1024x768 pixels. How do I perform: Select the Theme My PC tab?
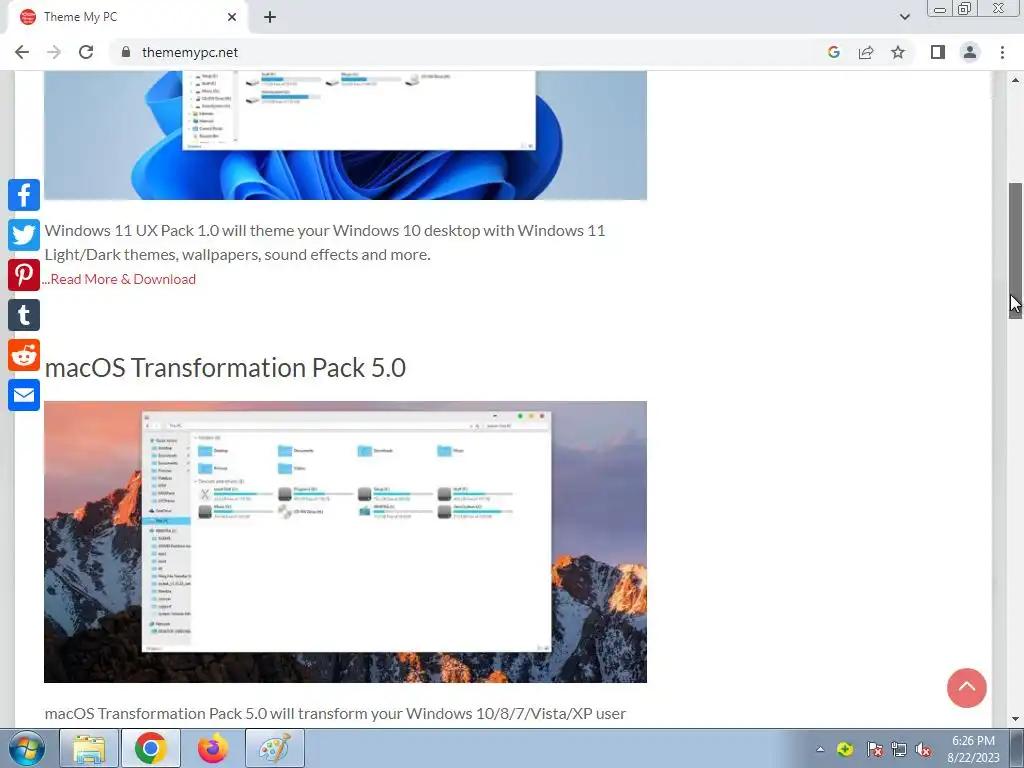[x=127, y=17]
